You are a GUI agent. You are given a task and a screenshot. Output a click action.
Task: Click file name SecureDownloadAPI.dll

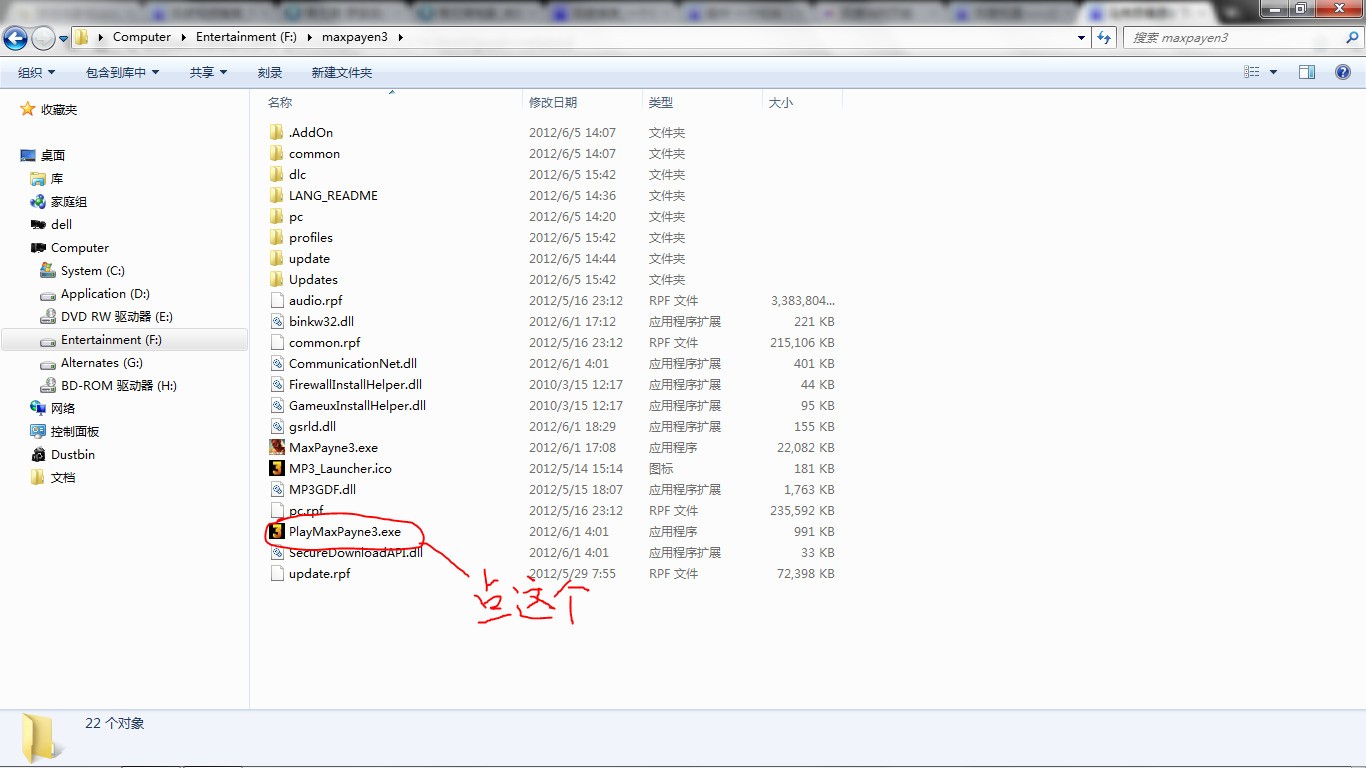click(x=356, y=552)
